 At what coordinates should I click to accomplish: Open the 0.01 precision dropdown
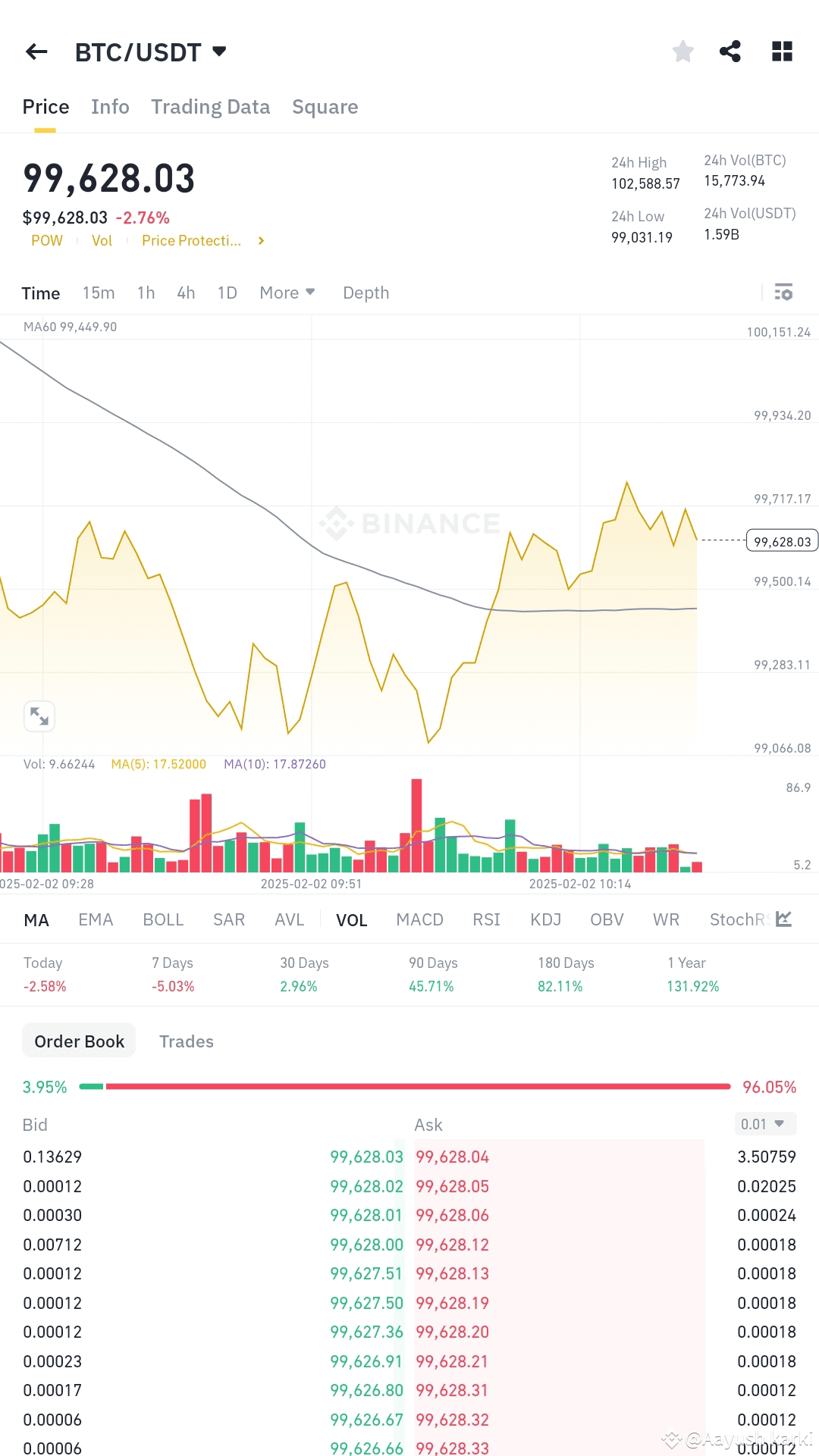tap(765, 1124)
